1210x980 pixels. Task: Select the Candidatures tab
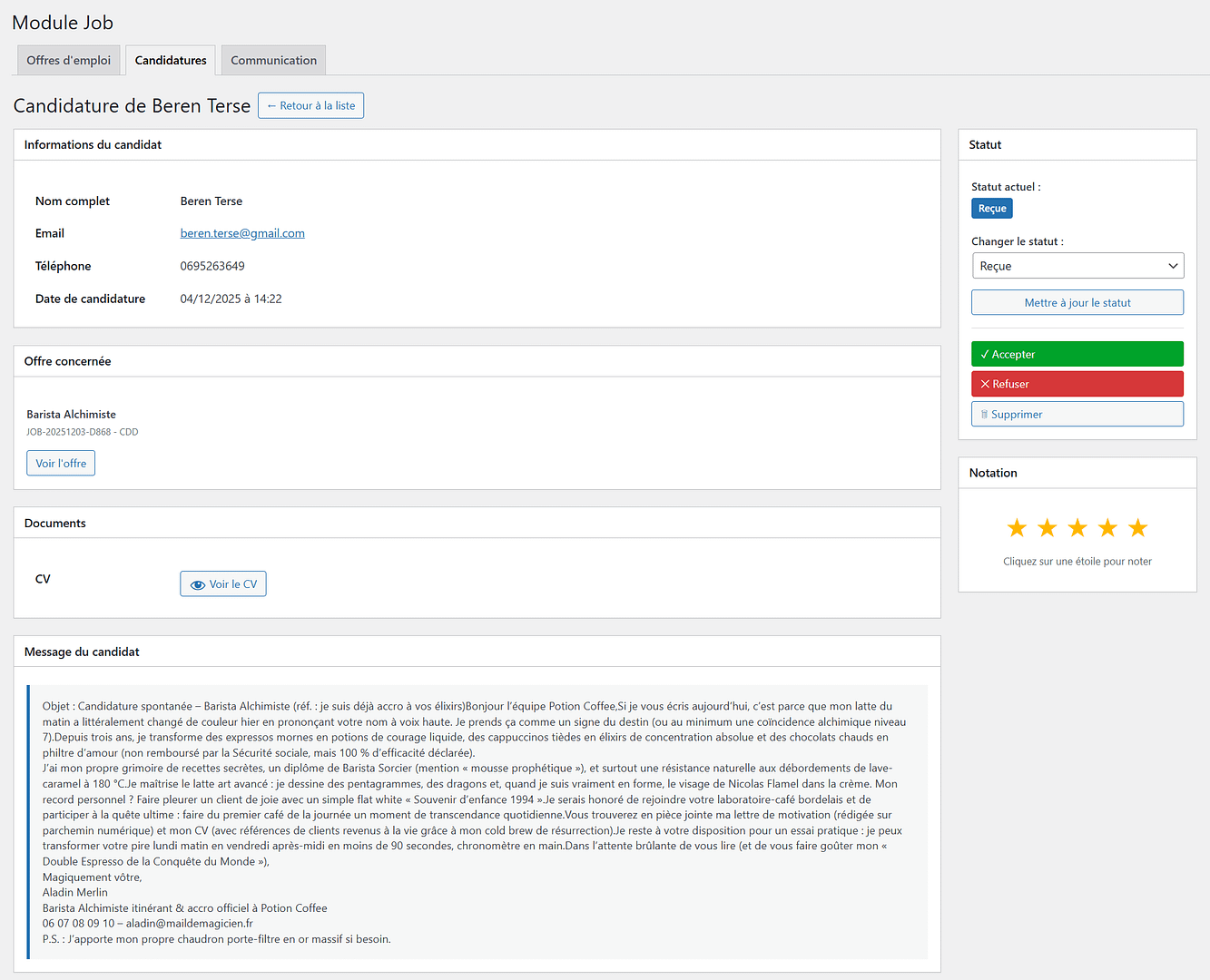pos(171,61)
